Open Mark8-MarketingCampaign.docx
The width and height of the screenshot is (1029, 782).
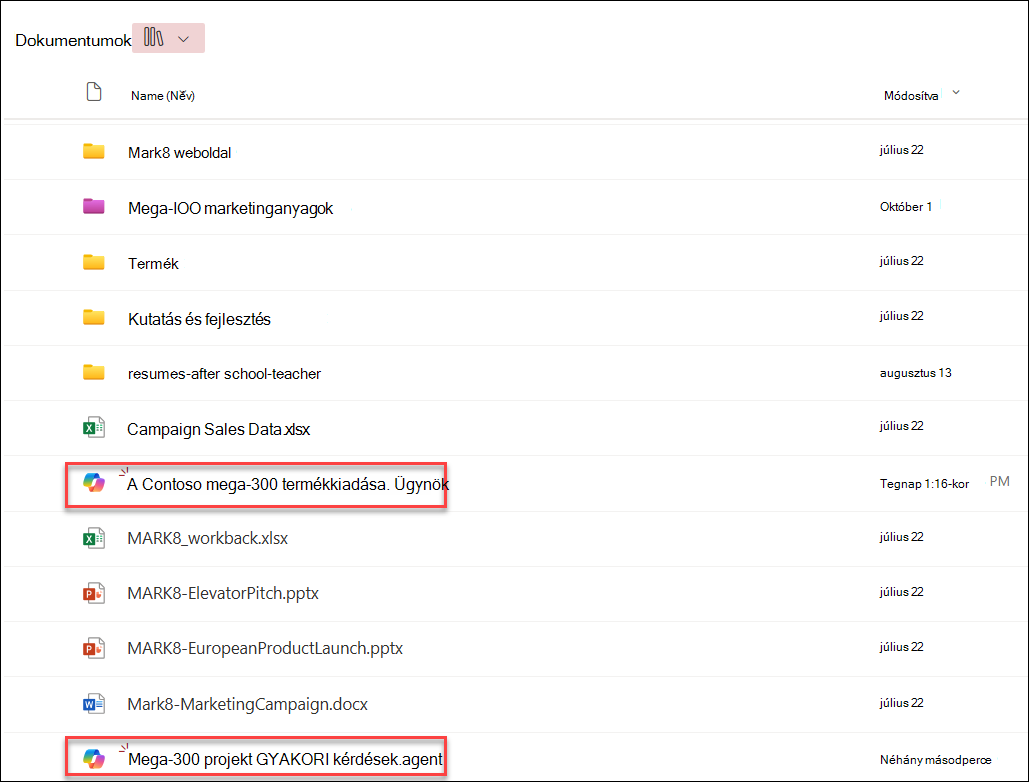point(247,705)
